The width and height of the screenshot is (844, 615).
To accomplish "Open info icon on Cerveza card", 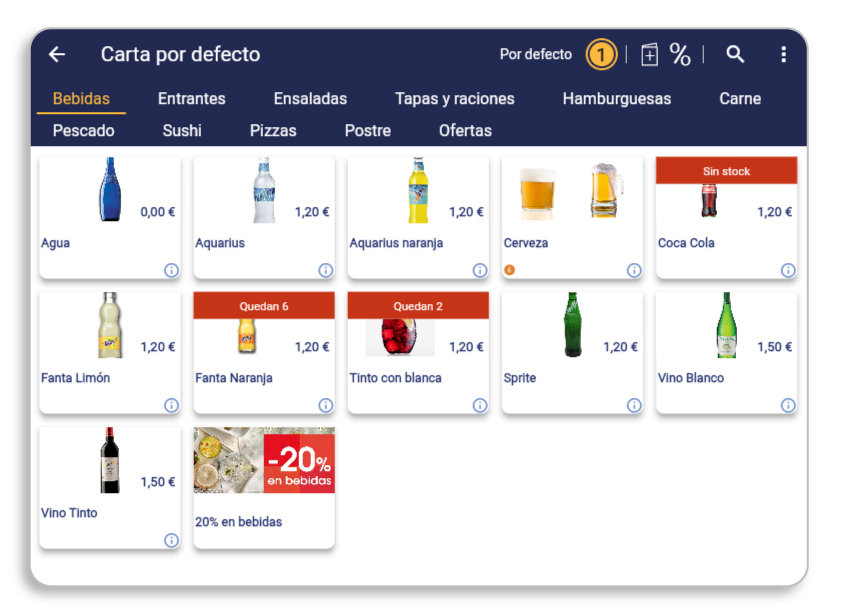I will [634, 270].
